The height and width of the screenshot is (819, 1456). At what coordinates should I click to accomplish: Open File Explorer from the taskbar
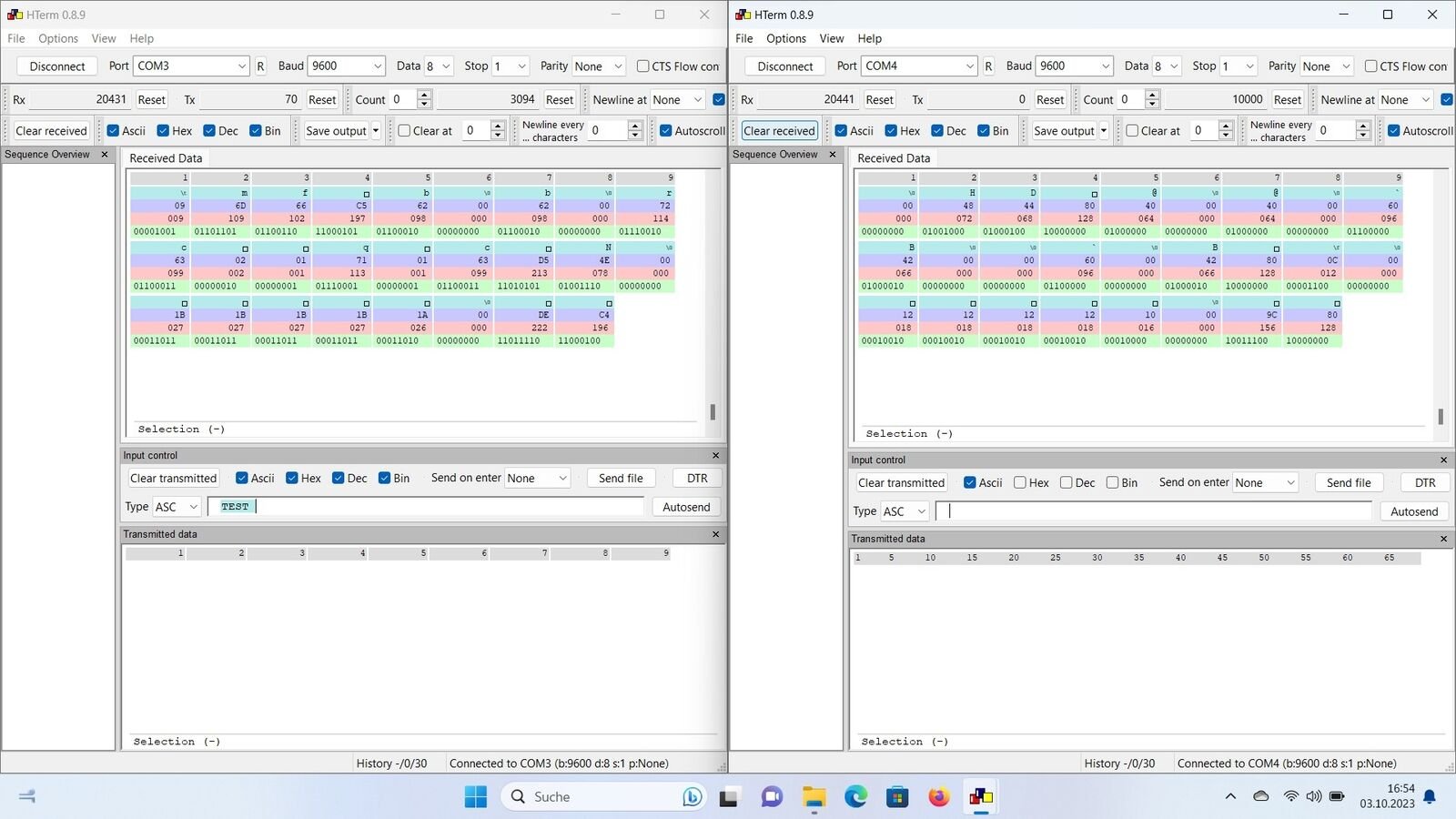click(x=814, y=797)
